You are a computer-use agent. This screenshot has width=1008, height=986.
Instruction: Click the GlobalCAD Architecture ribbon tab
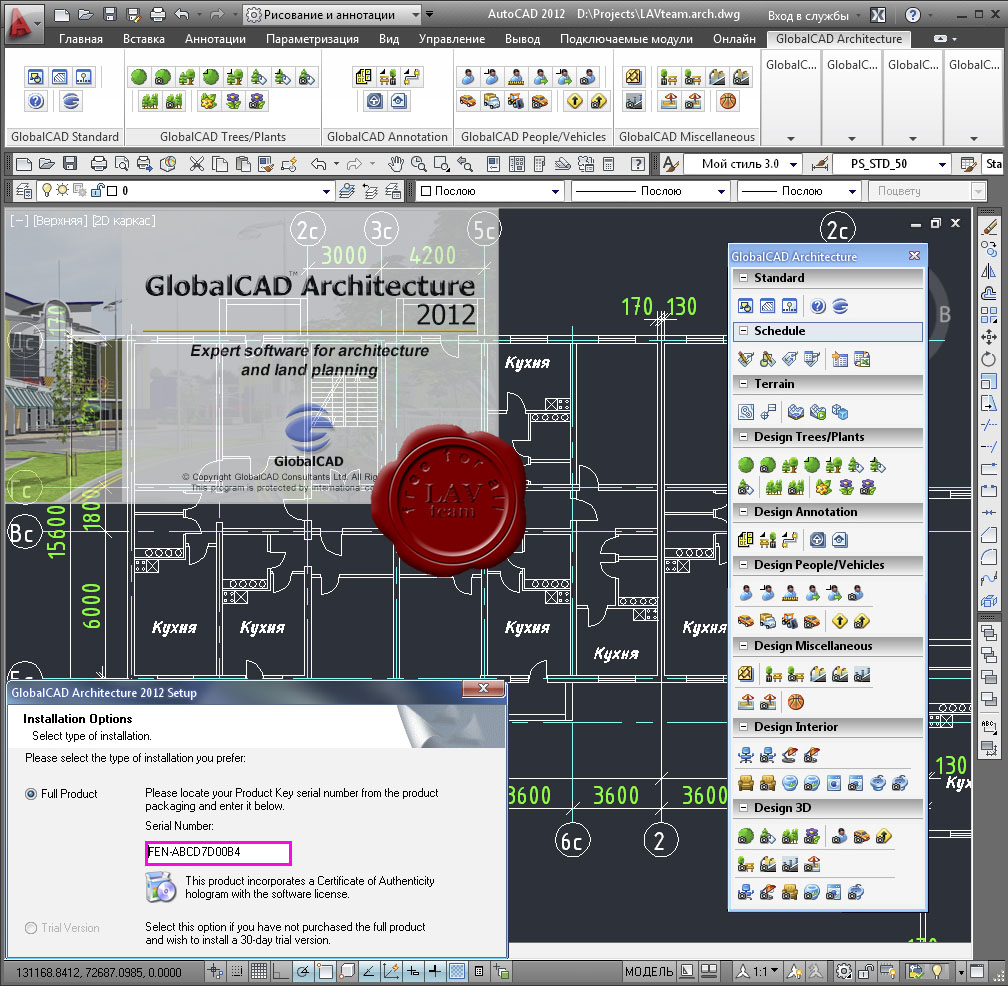tap(838, 39)
